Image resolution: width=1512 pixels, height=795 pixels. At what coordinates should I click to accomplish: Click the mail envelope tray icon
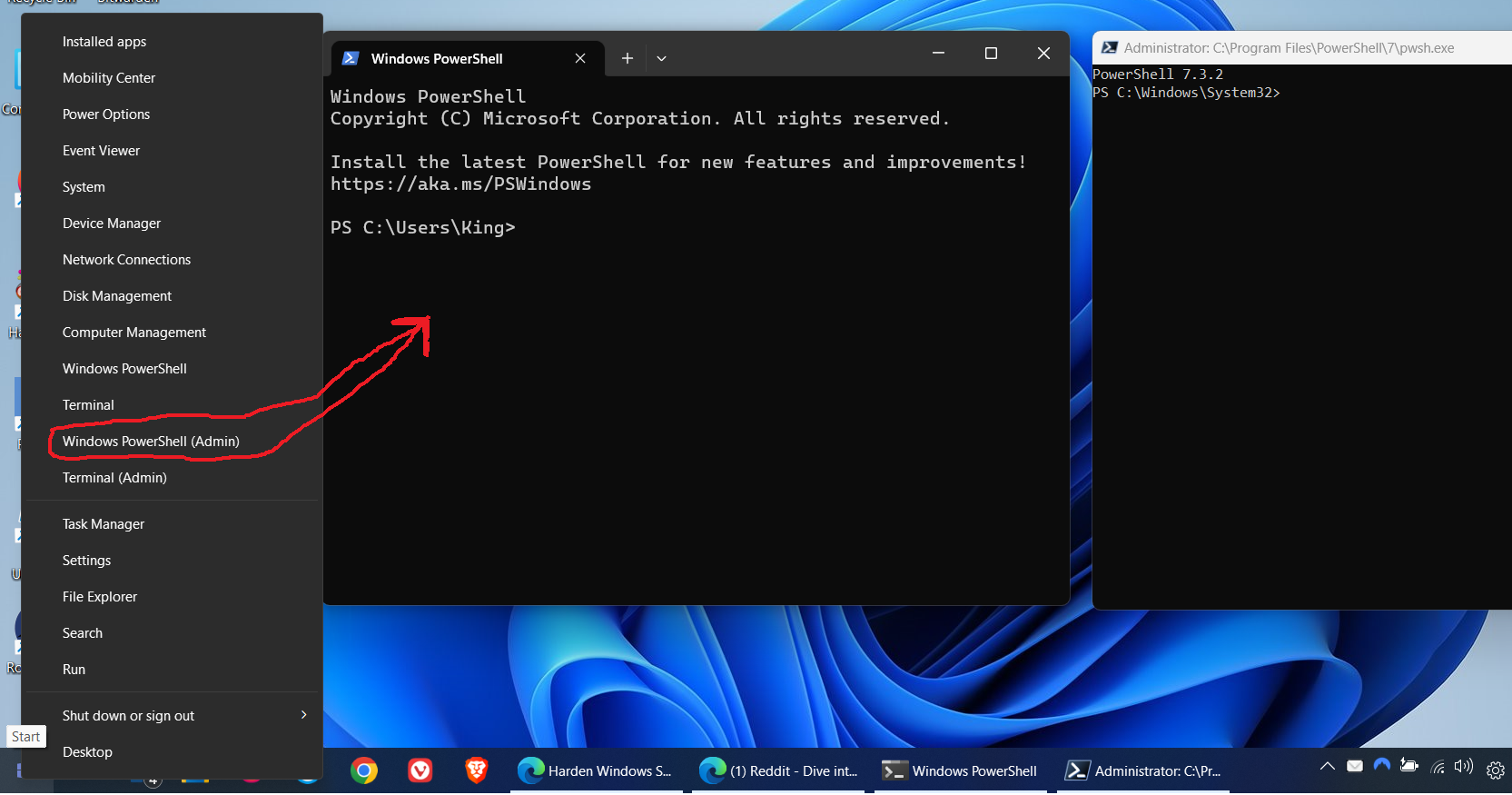(1354, 766)
